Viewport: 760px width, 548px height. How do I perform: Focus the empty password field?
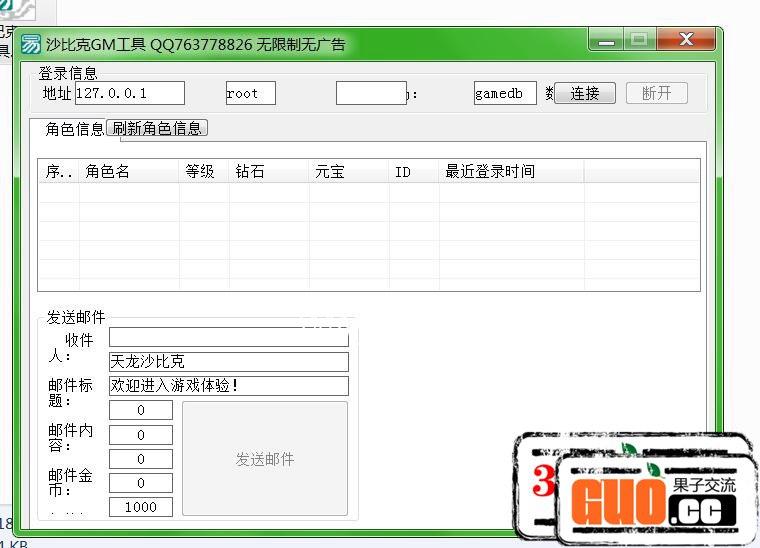pyautogui.click(x=370, y=93)
